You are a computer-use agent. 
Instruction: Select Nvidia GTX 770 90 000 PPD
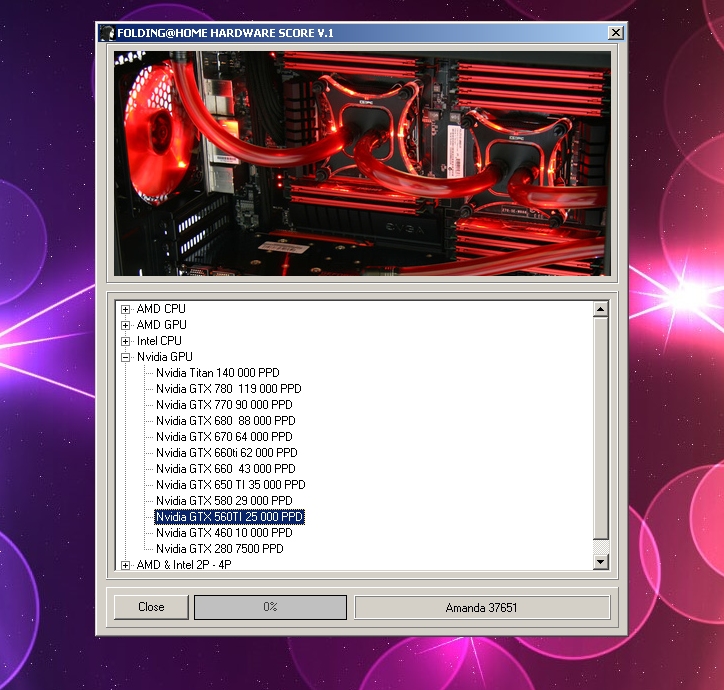point(224,405)
